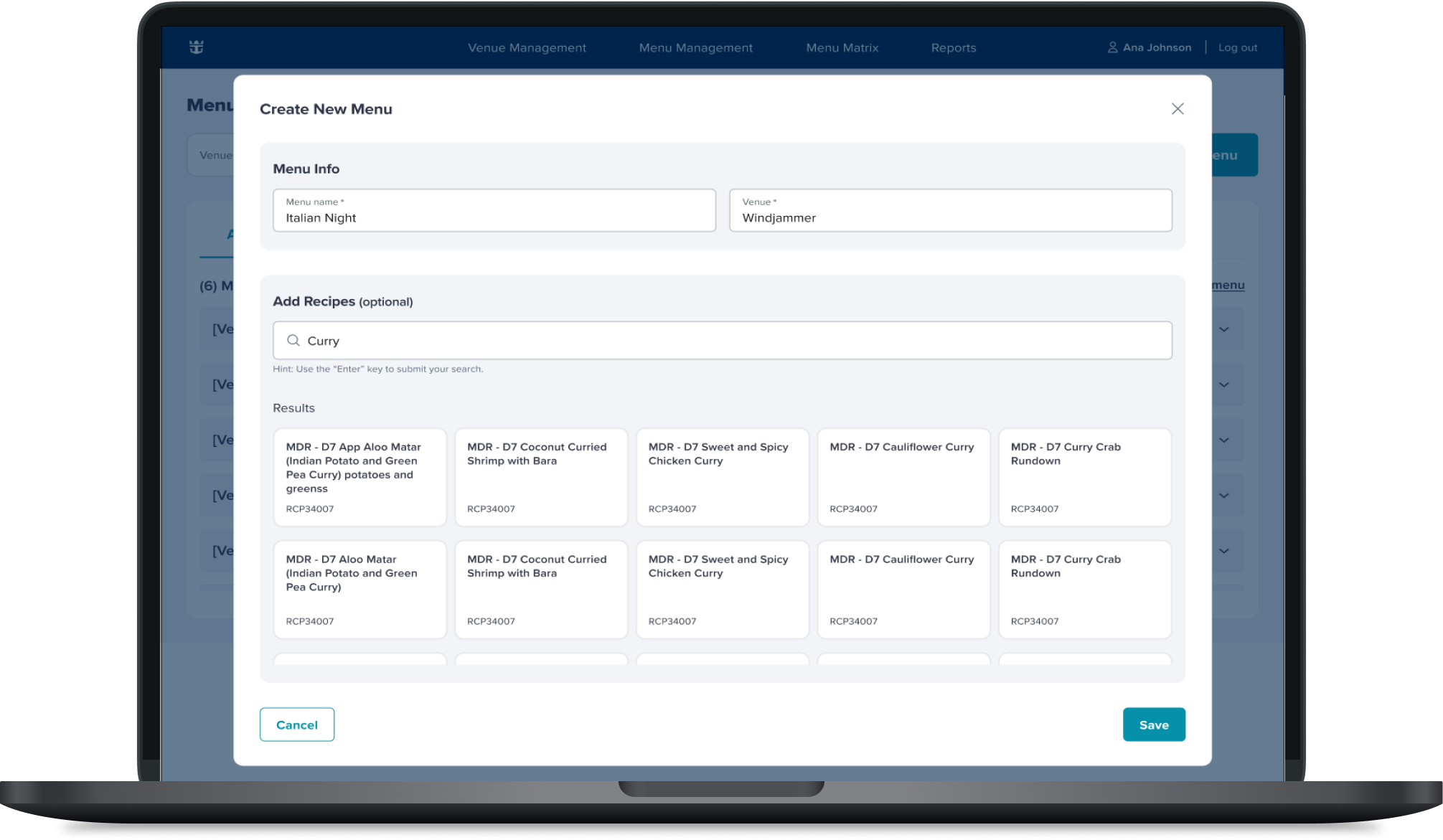Expand the fourth venue row chevron
Image resolution: width=1443 pixels, height=840 pixels.
tap(1224, 495)
